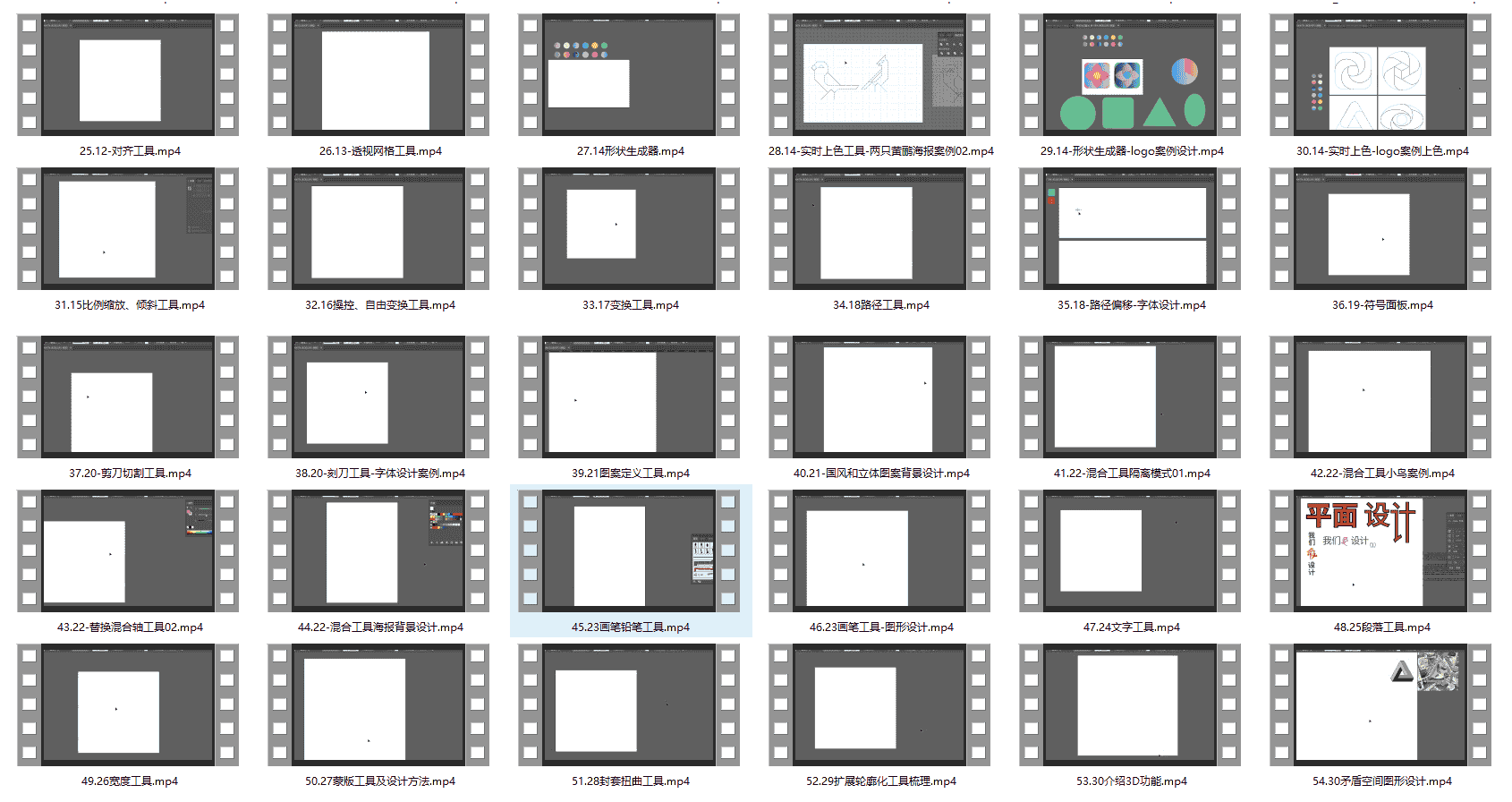The width and height of the screenshot is (1512, 802).
Task: Click file name 36.19-符号面板.mp4
Action: coord(1382,305)
